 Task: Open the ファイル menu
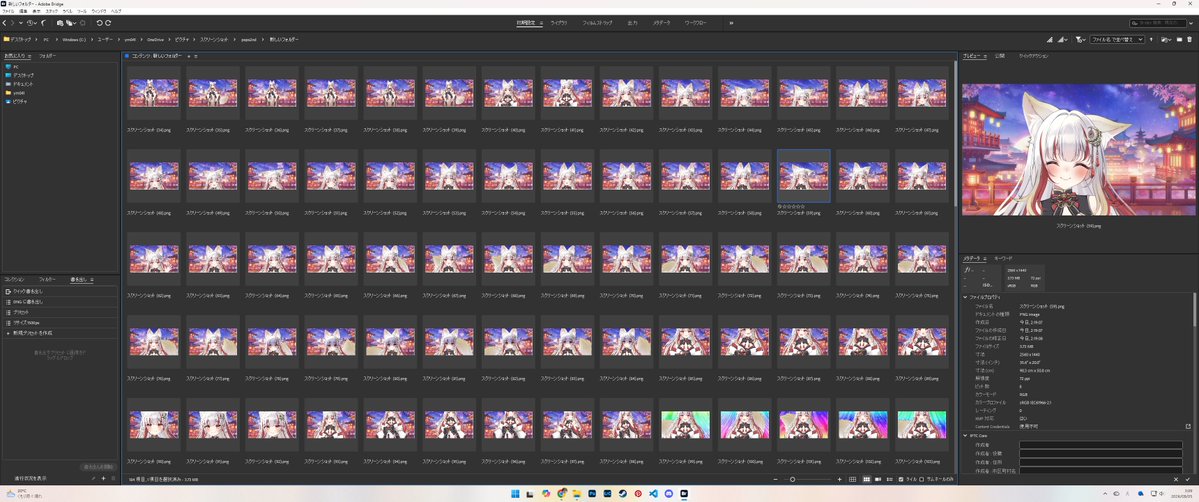pos(8,11)
